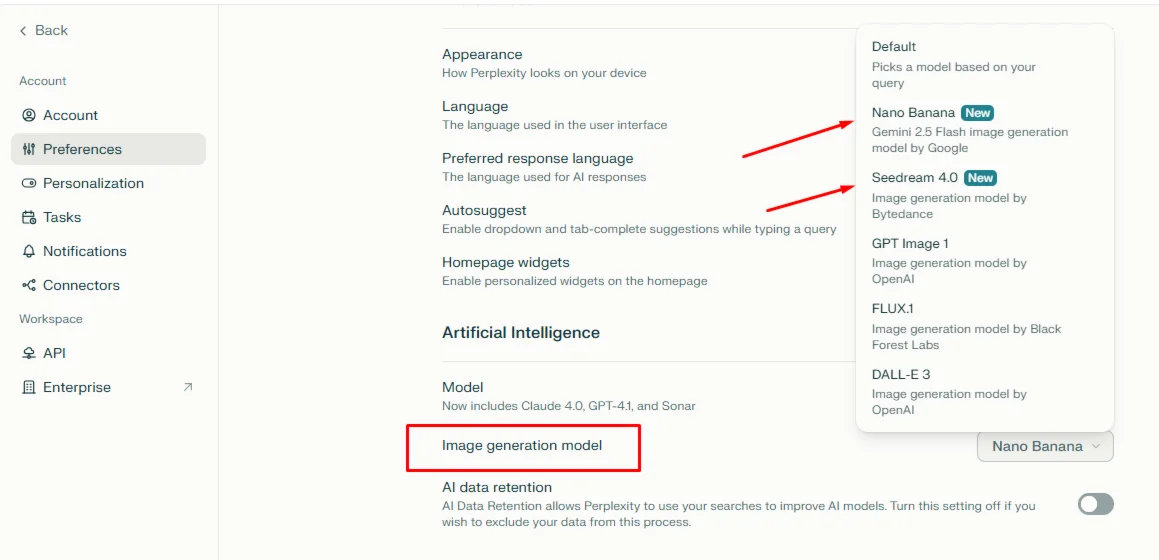
Task: Go back using the Back button
Action: [x=44, y=30]
